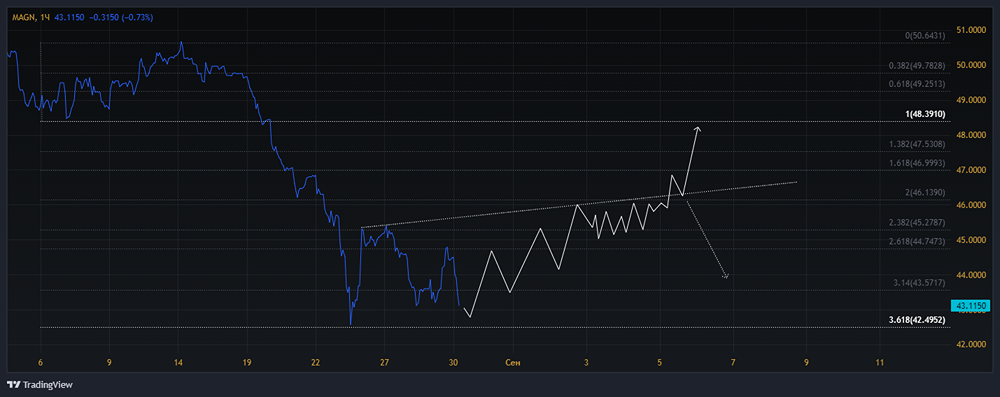Click the MAGN ticker symbol label
The height and width of the screenshot is (397, 1000).
pos(23,17)
